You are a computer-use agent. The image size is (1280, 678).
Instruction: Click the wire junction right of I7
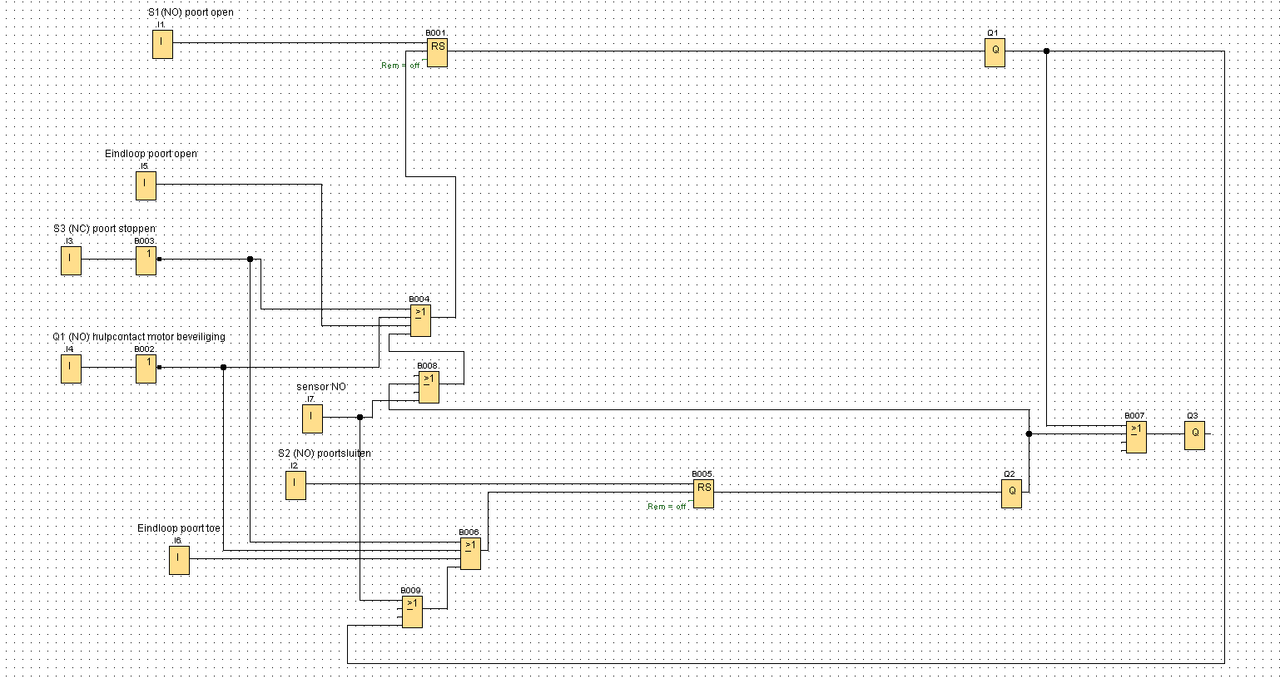(x=359, y=417)
